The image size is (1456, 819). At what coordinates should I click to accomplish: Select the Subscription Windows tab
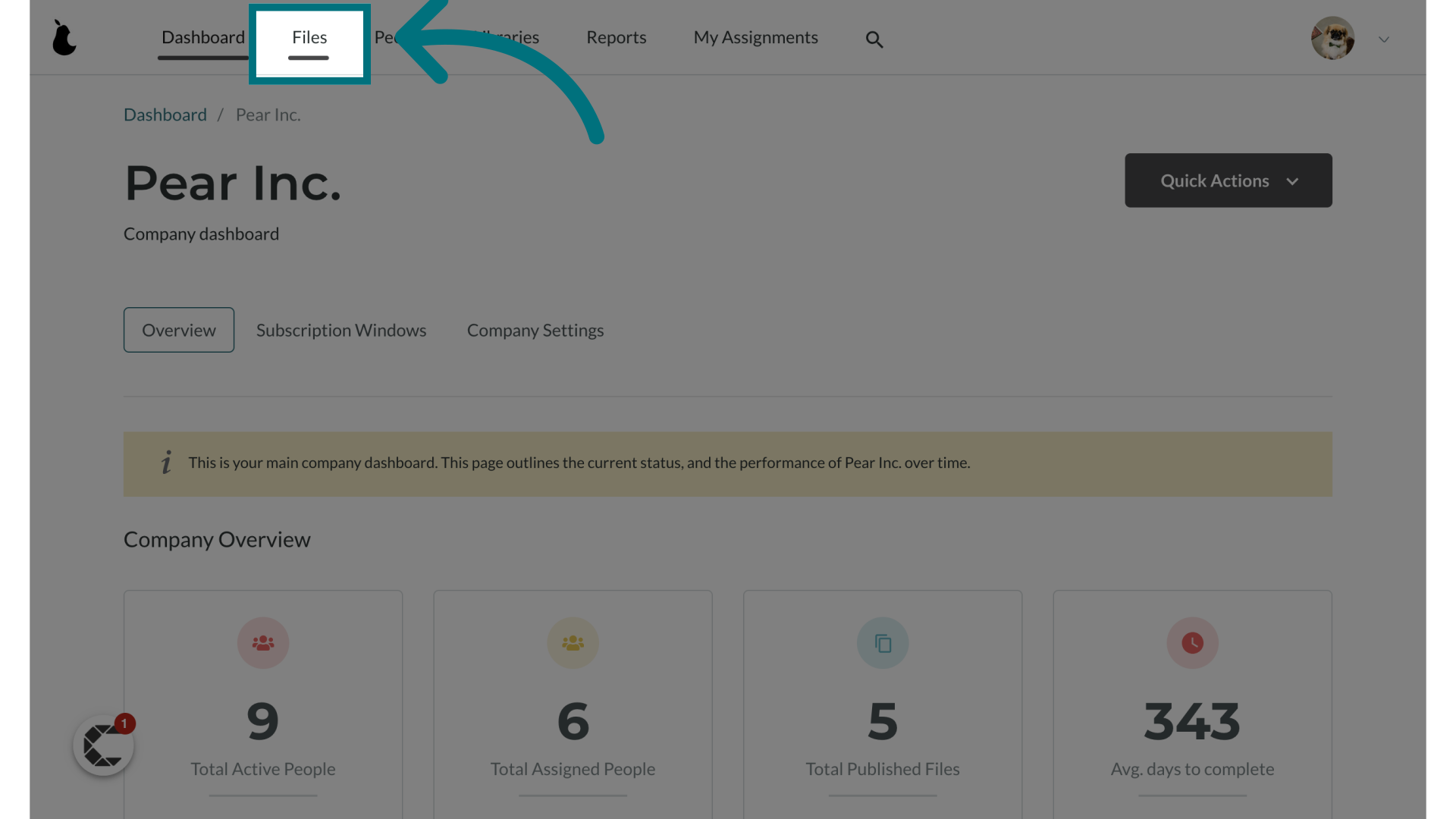click(341, 329)
